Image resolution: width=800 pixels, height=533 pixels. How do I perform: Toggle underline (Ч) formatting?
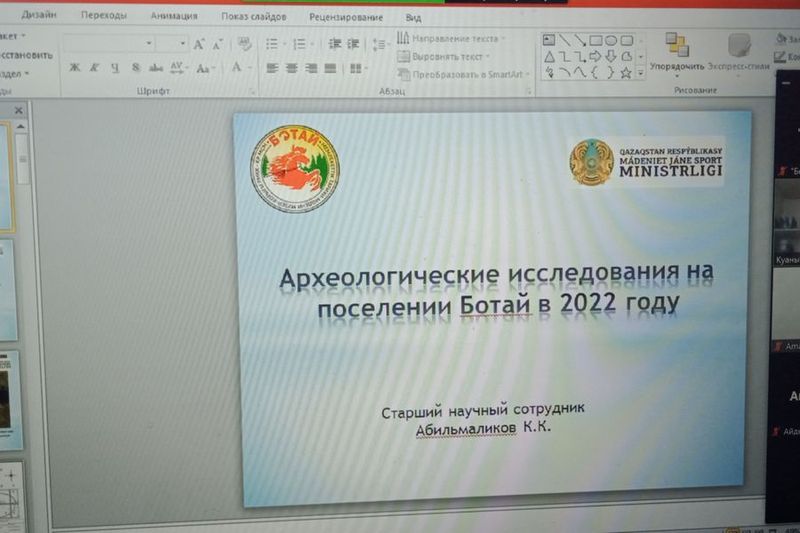click(x=115, y=68)
